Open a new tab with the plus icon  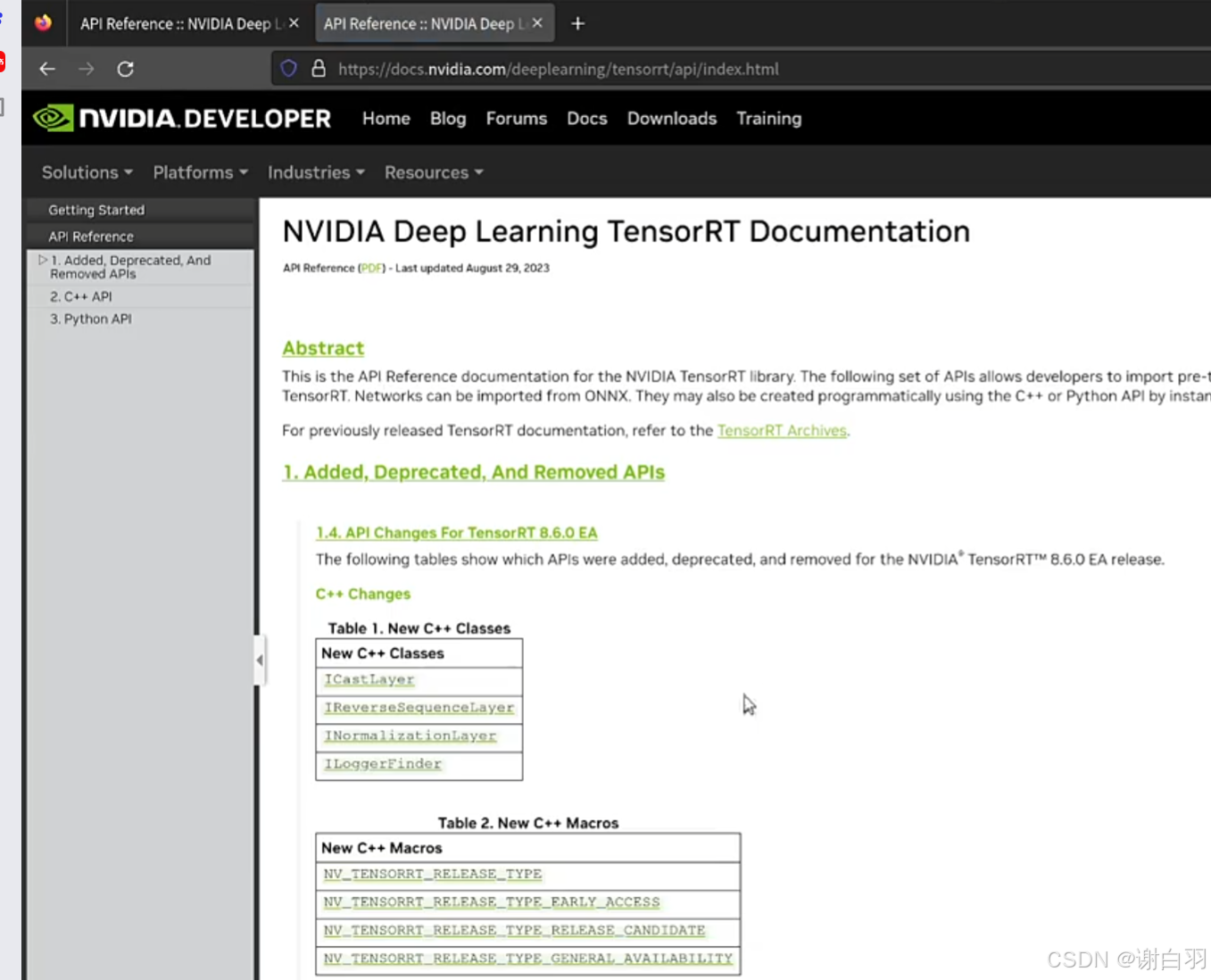577,23
